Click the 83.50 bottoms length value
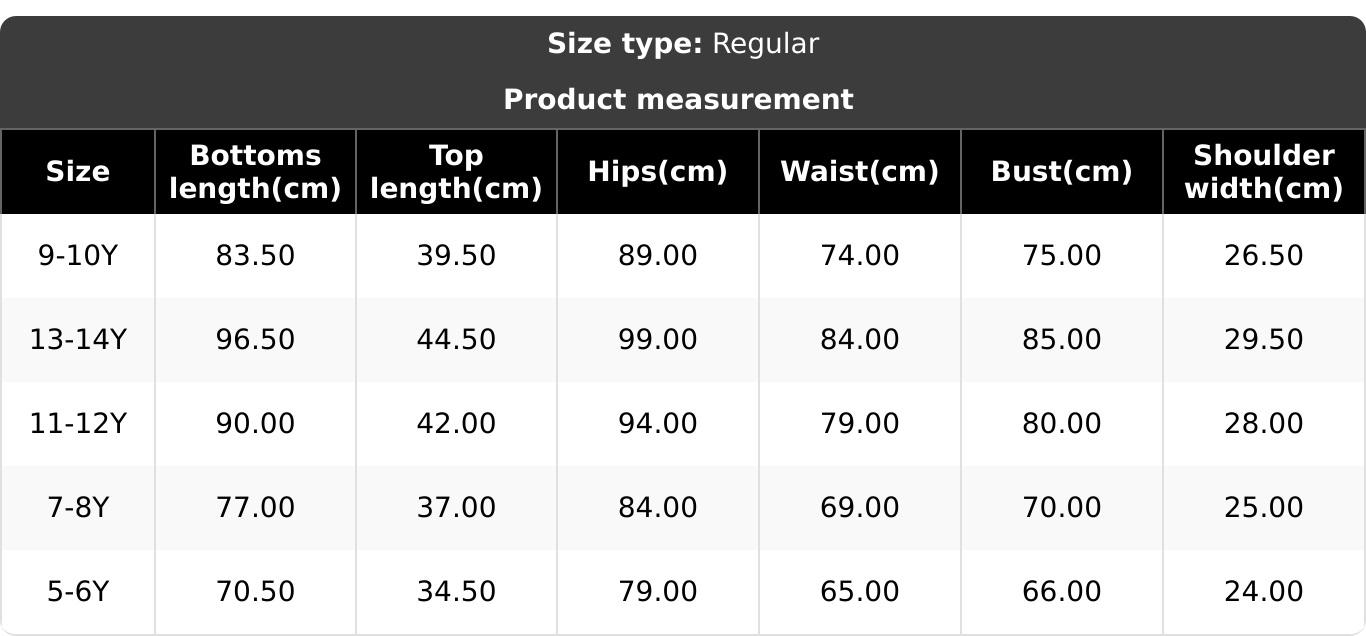Image resolution: width=1366 pixels, height=636 pixels. point(255,256)
